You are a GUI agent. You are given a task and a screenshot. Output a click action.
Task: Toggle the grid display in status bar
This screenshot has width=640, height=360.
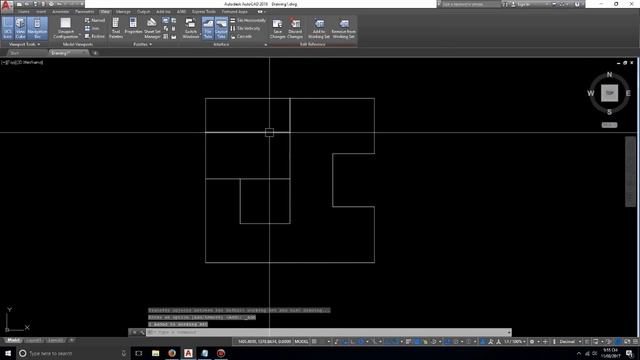(314, 342)
